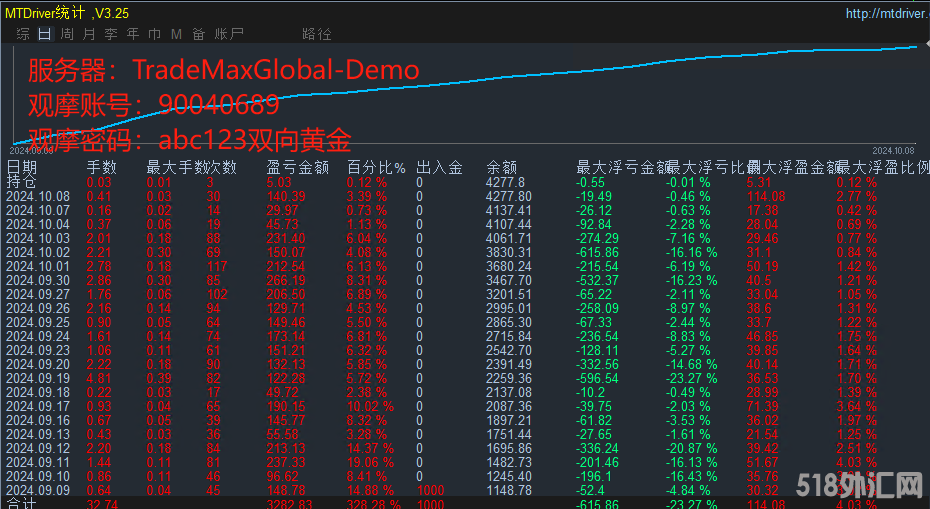
Task: Click the 余额 column header
Action: point(501,168)
